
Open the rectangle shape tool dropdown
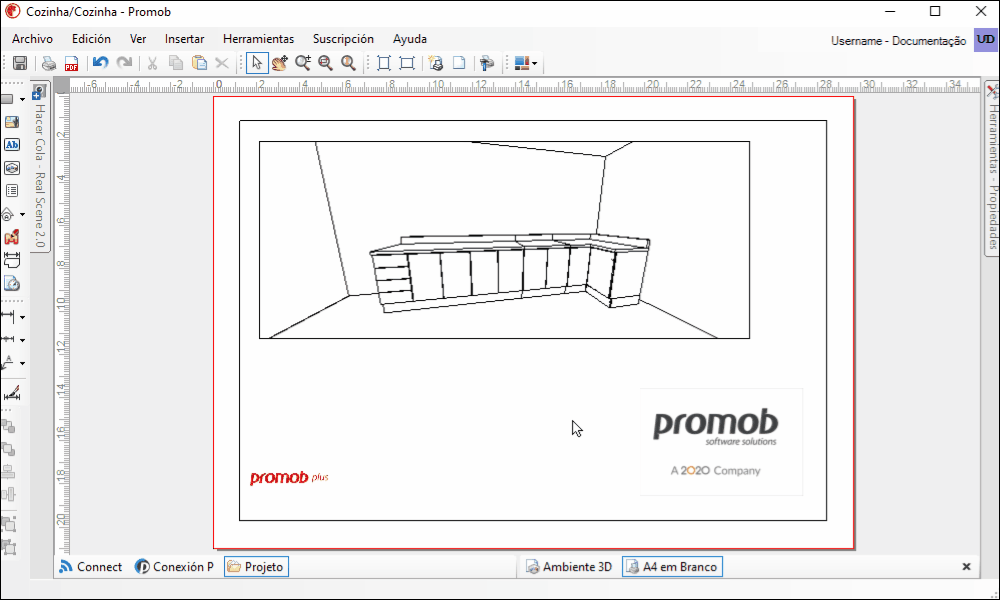(22, 99)
